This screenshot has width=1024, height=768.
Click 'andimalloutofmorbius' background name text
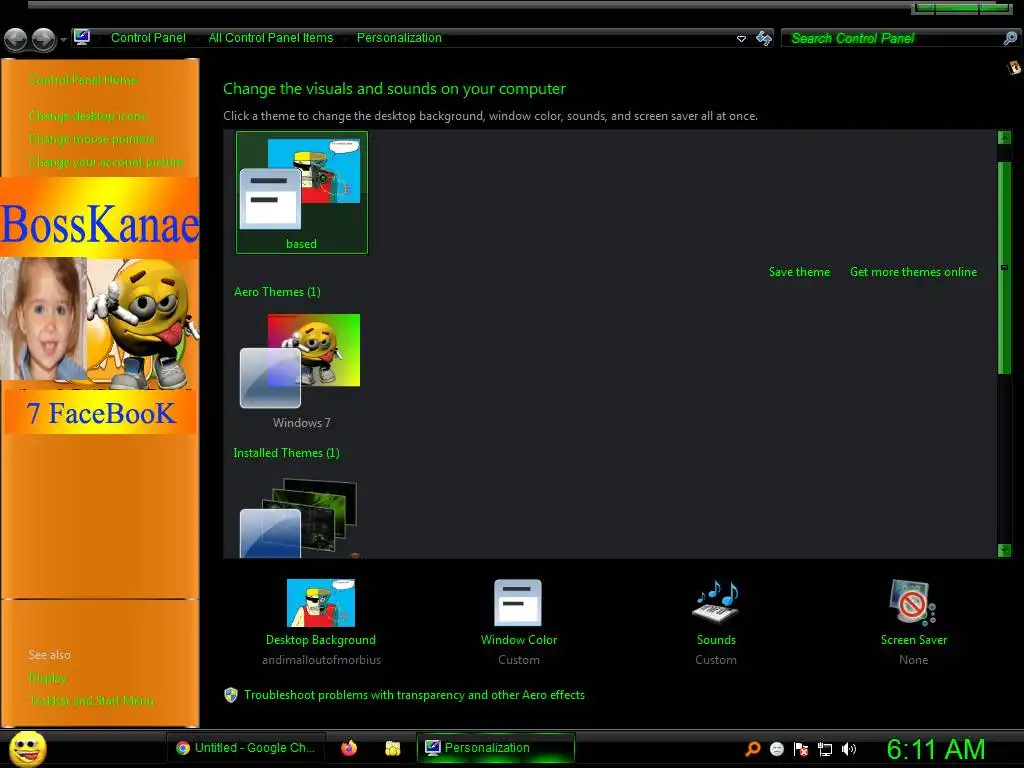(x=321, y=660)
